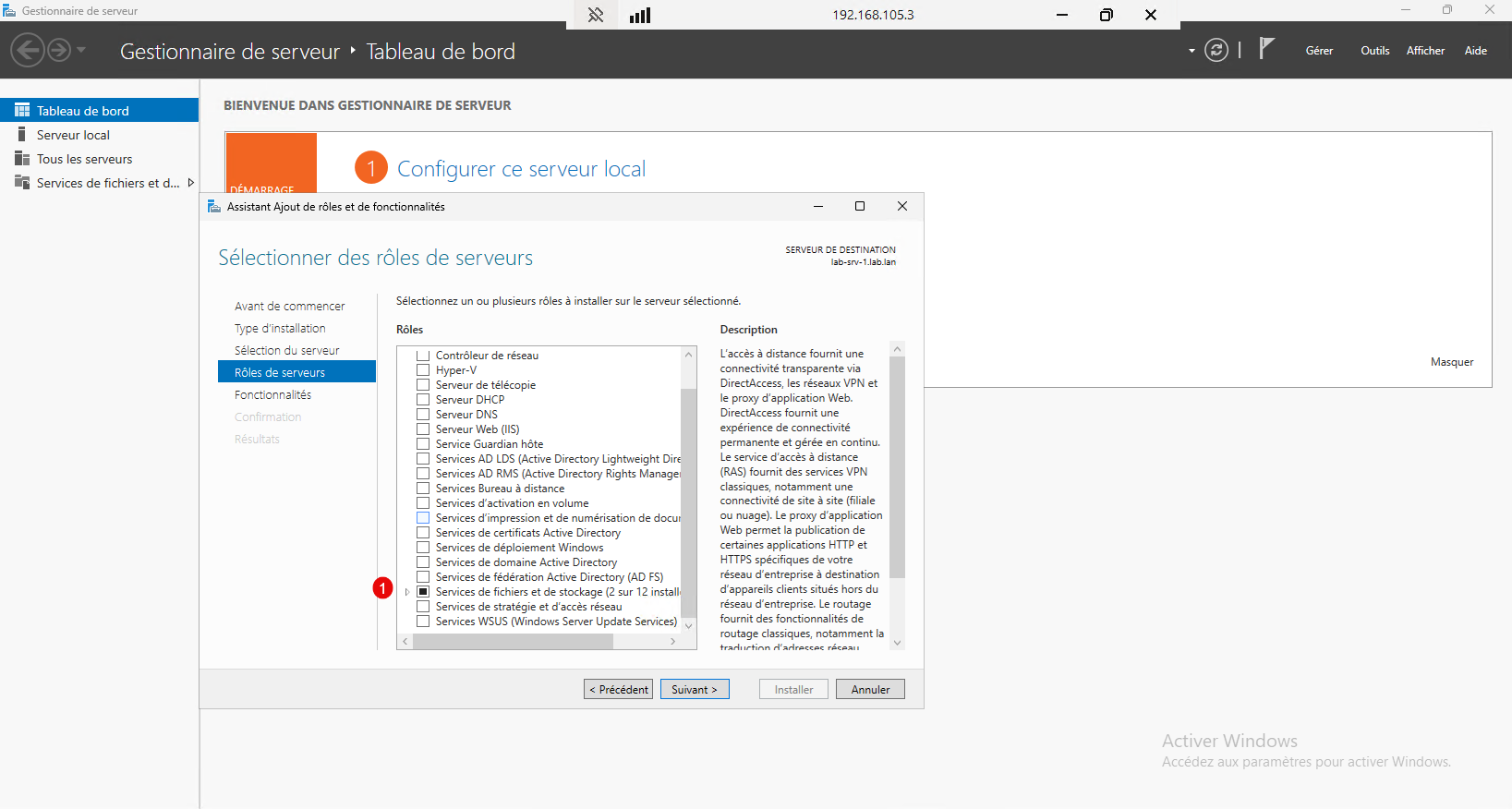
Task: Open the navigation history dropdown arrow
Action: tap(81, 50)
